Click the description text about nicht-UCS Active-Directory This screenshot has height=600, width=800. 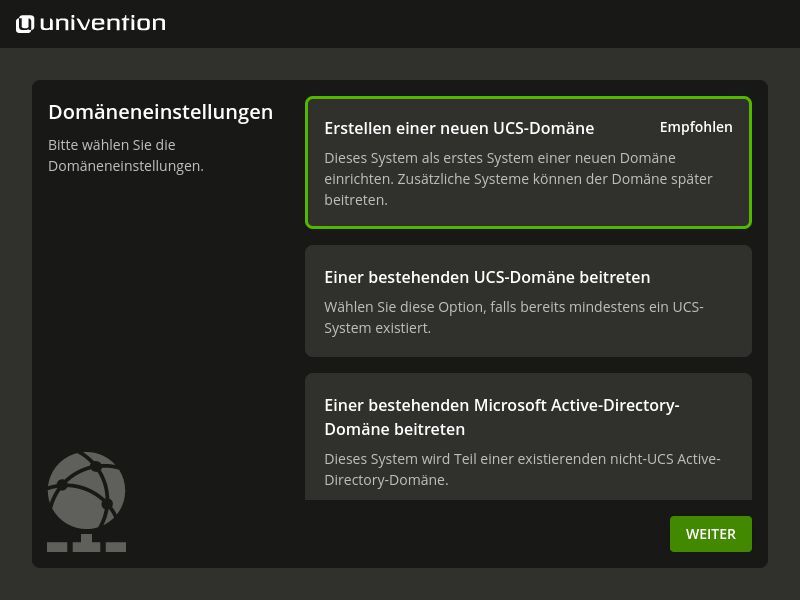522,468
